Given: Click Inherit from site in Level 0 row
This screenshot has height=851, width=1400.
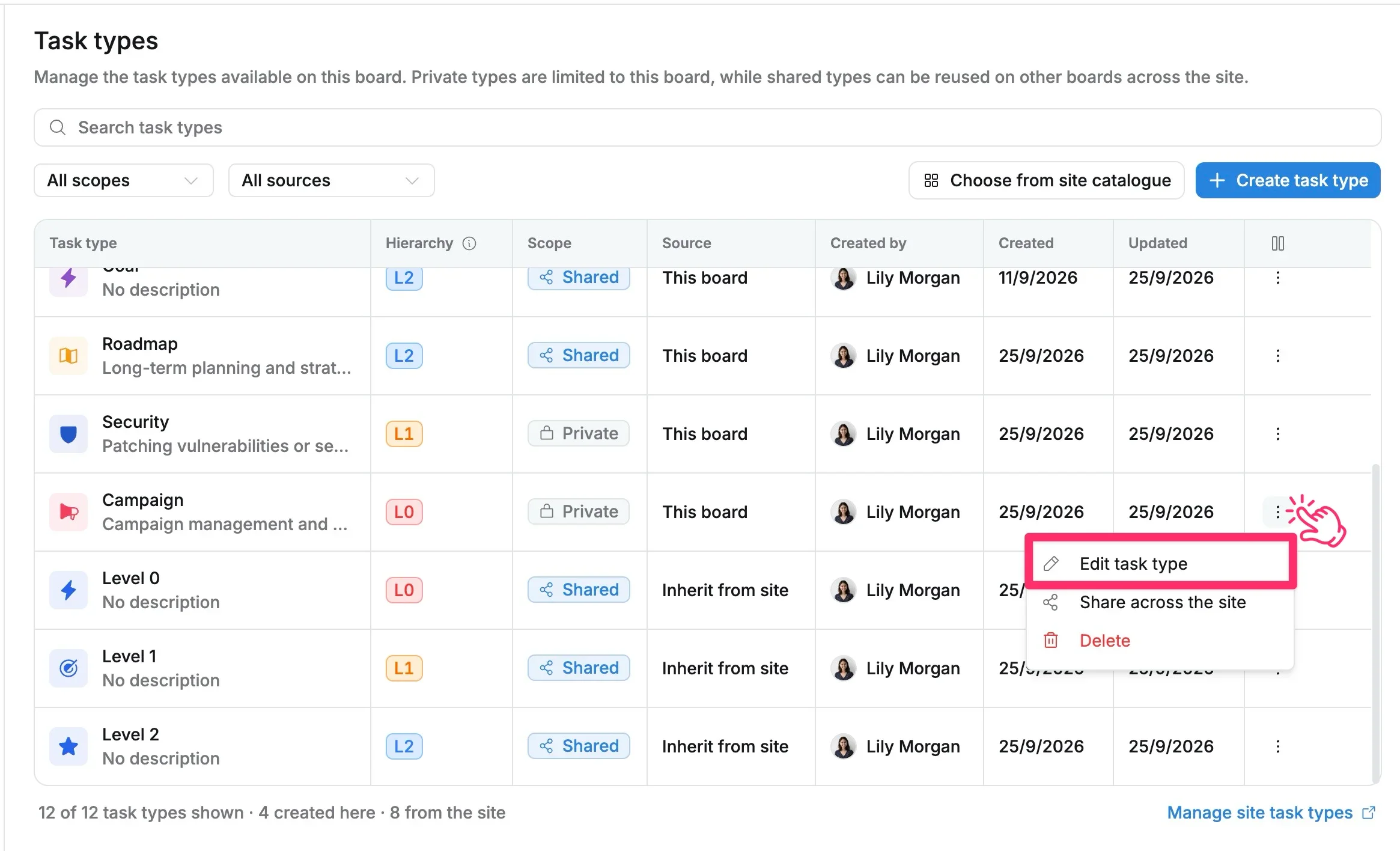Looking at the screenshot, I should tap(725, 590).
